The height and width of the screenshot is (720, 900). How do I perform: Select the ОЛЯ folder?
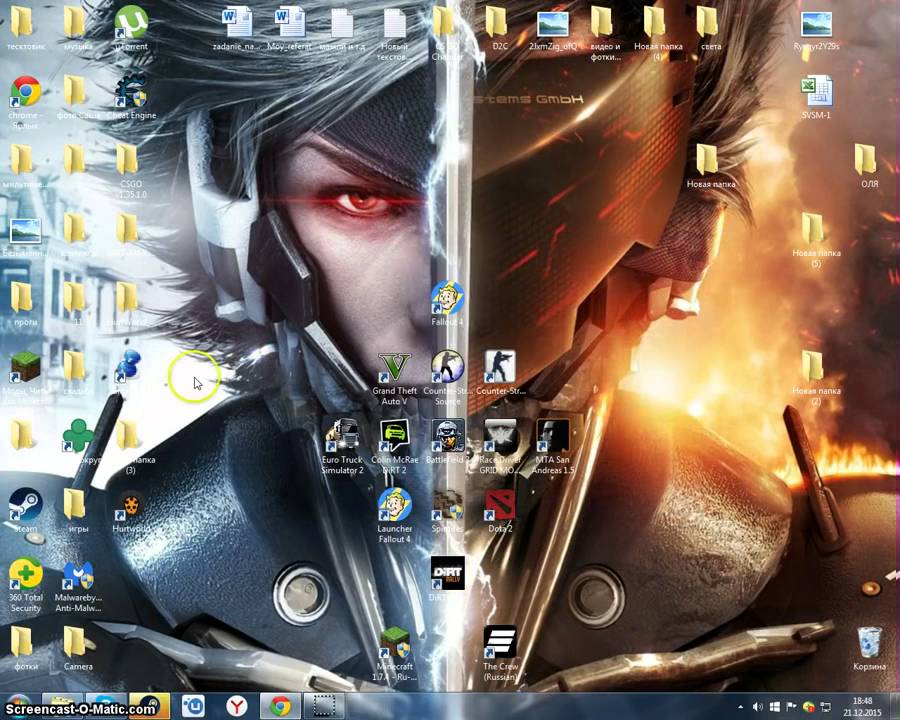(869, 167)
